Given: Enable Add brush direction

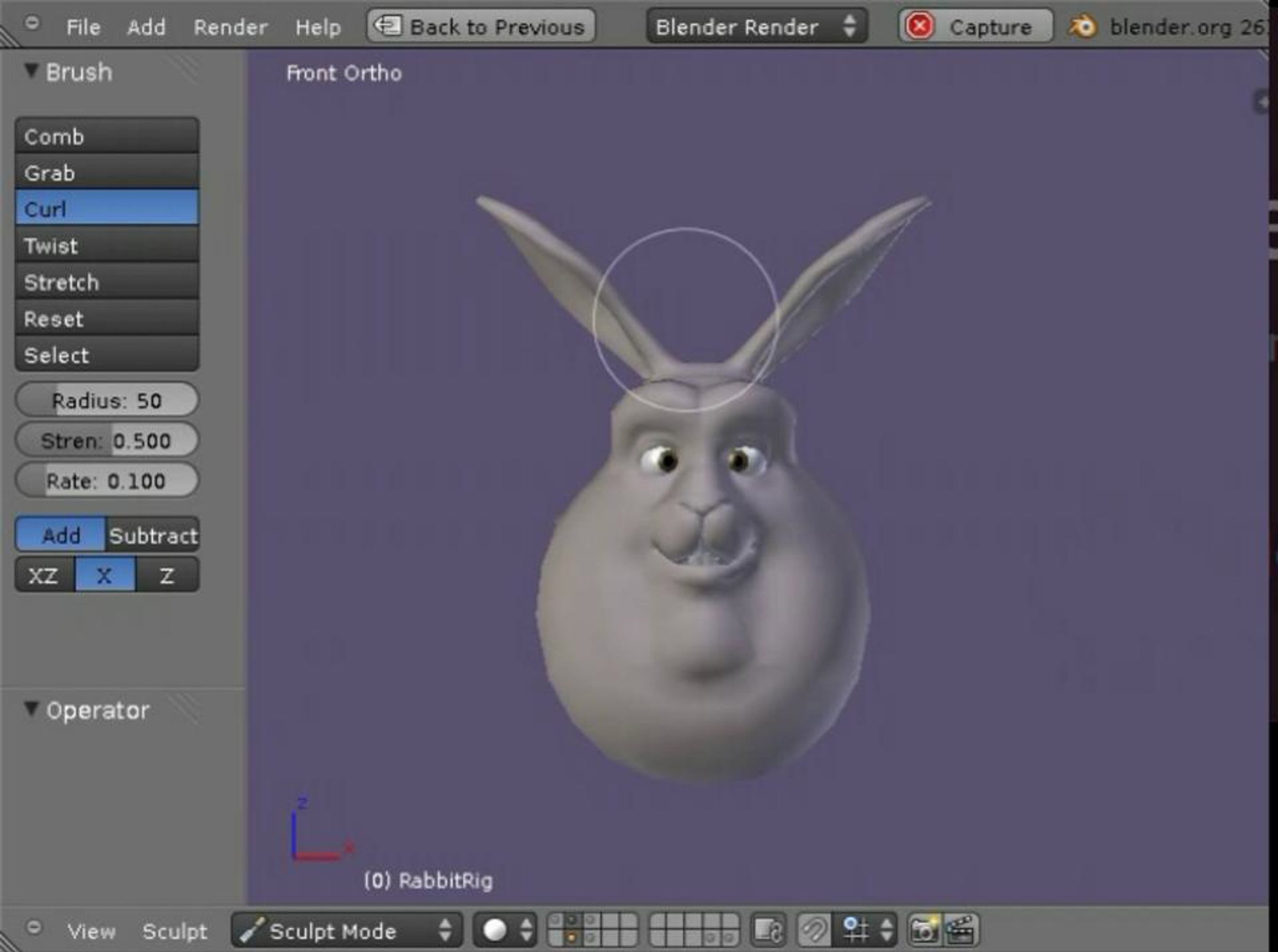Looking at the screenshot, I should pyautogui.click(x=61, y=535).
